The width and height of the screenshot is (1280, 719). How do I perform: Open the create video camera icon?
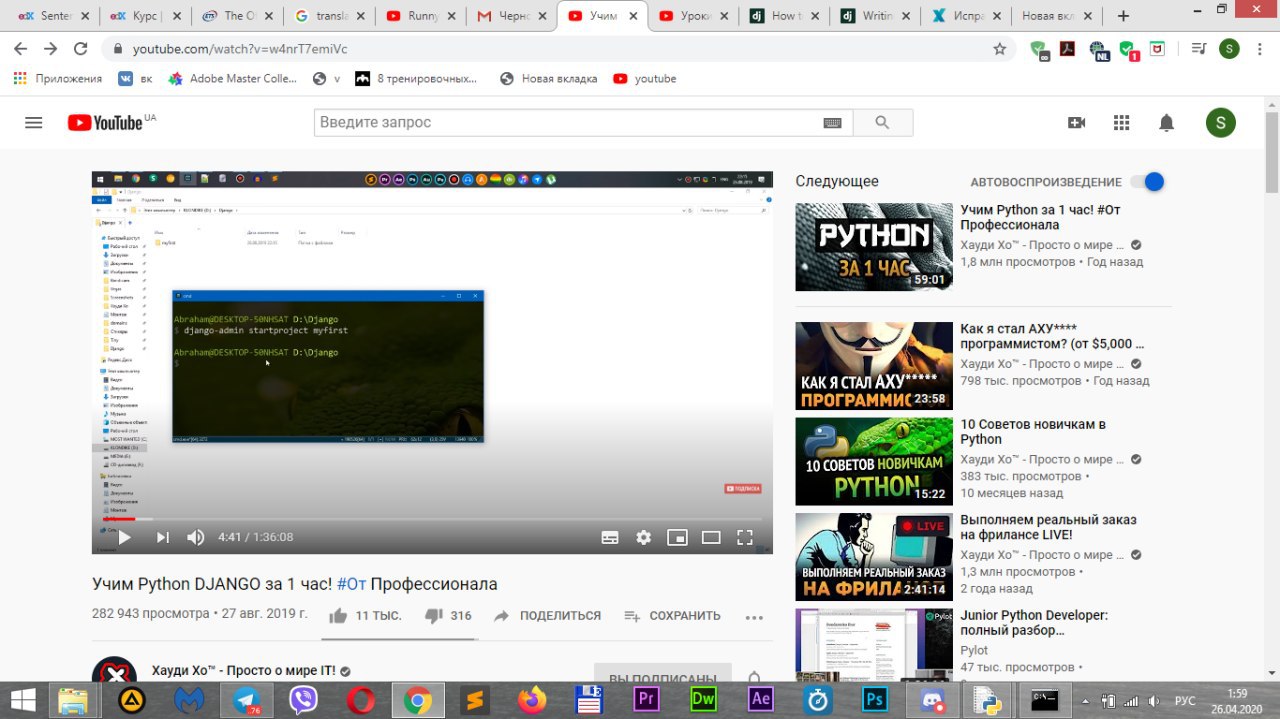point(1076,123)
